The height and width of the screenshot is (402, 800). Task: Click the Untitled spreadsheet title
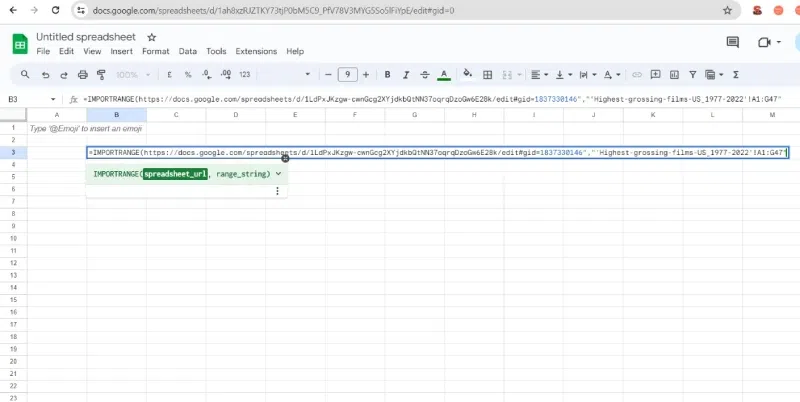(x=86, y=37)
